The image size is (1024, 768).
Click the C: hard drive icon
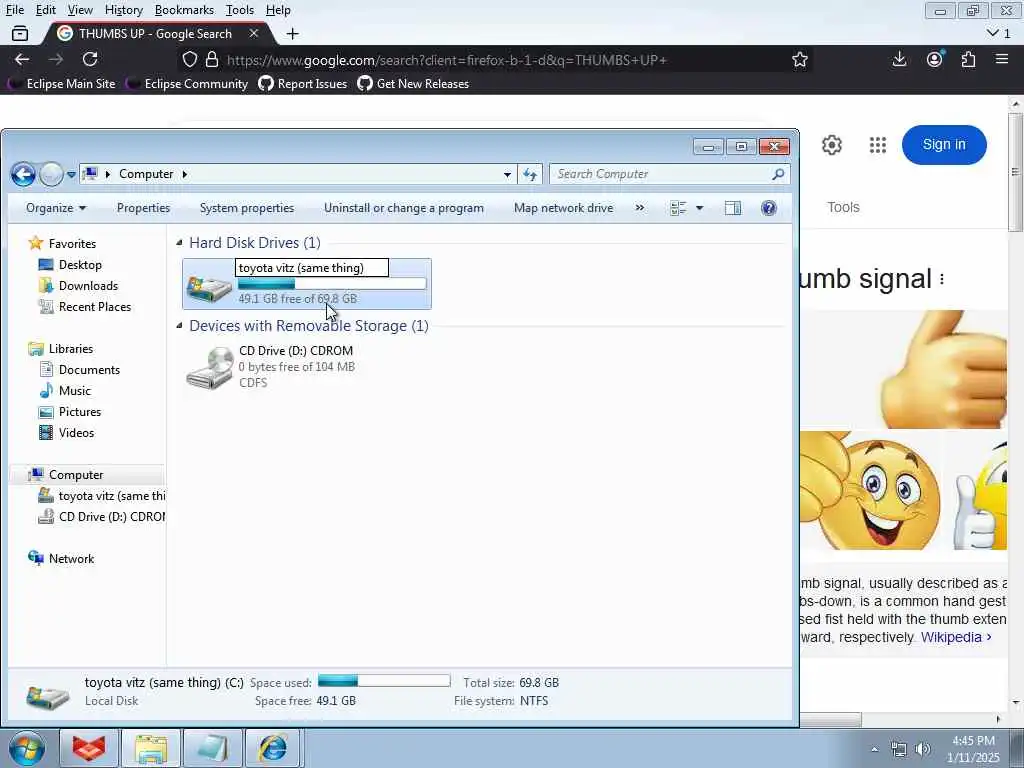coord(209,287)
